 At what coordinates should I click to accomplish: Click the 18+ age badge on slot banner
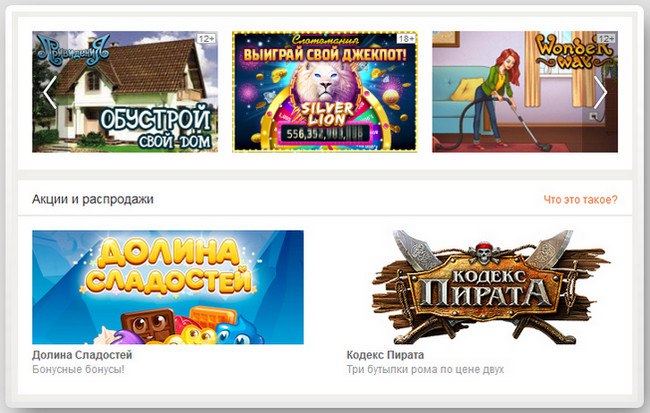406,39
